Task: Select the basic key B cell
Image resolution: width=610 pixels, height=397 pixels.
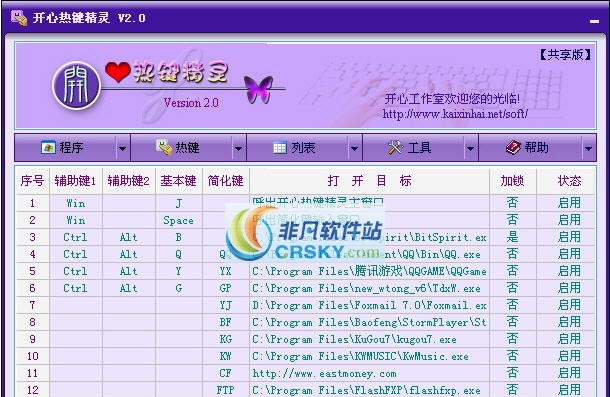Action: click(179, 237)
